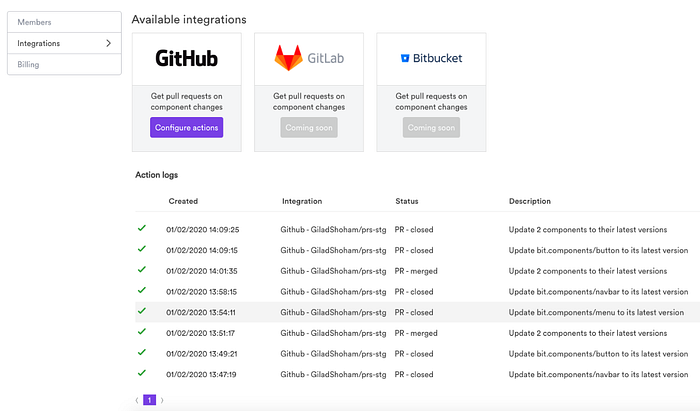The width and height of the screenshot is (700, 411).
Task: Click the GitLab fox logo
Action: [x=288, y=58]
